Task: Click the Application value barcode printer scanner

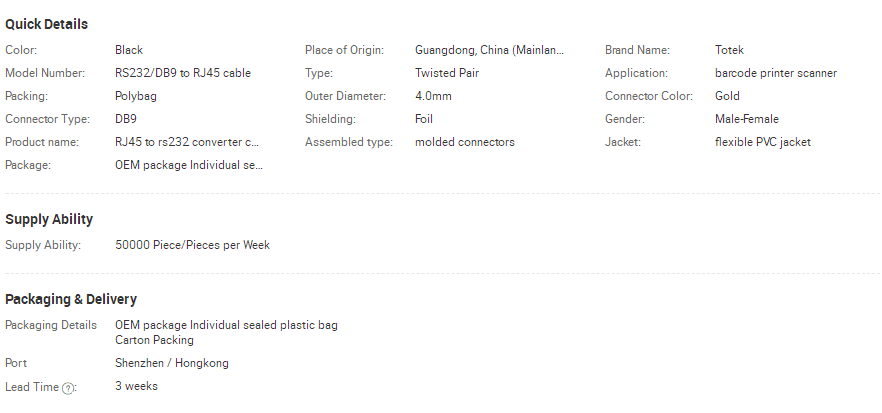Action: (776, 73)
